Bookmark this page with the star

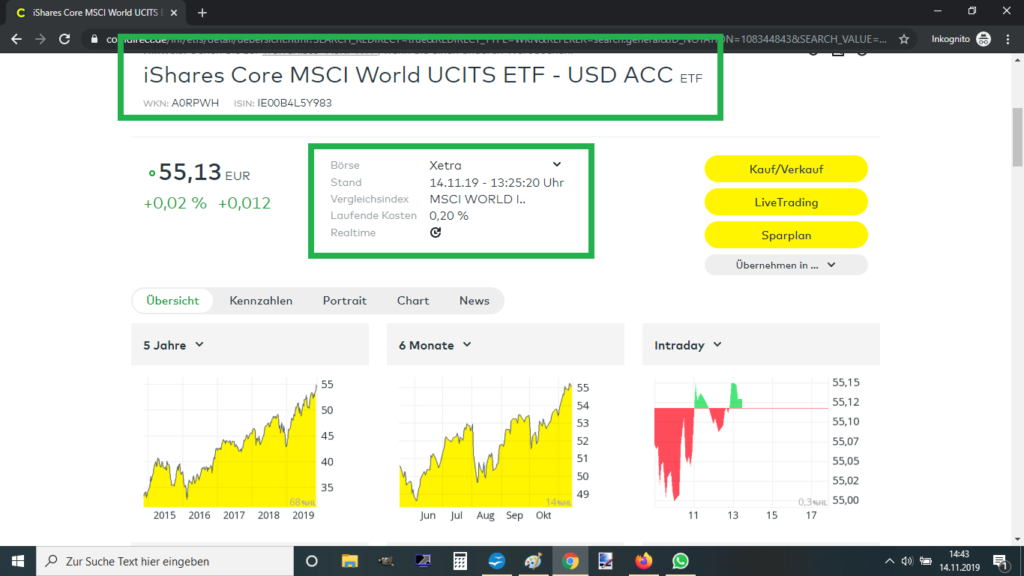click(x=904, y=39)
